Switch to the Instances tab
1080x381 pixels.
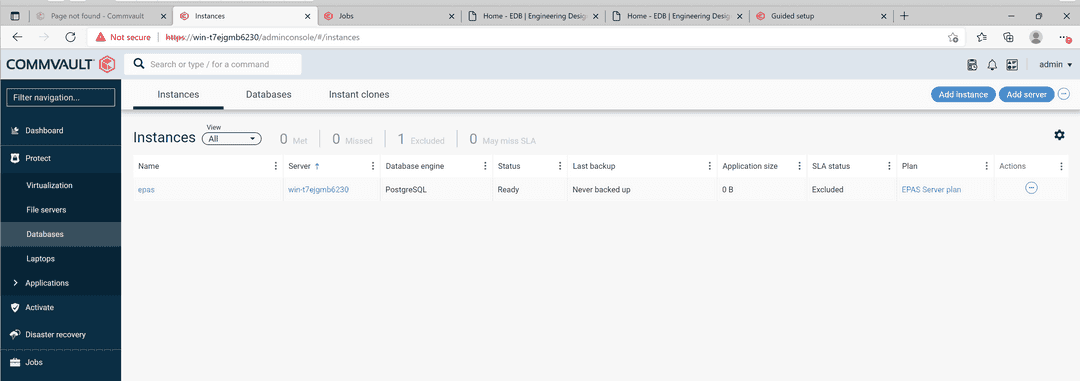(178, 94)
